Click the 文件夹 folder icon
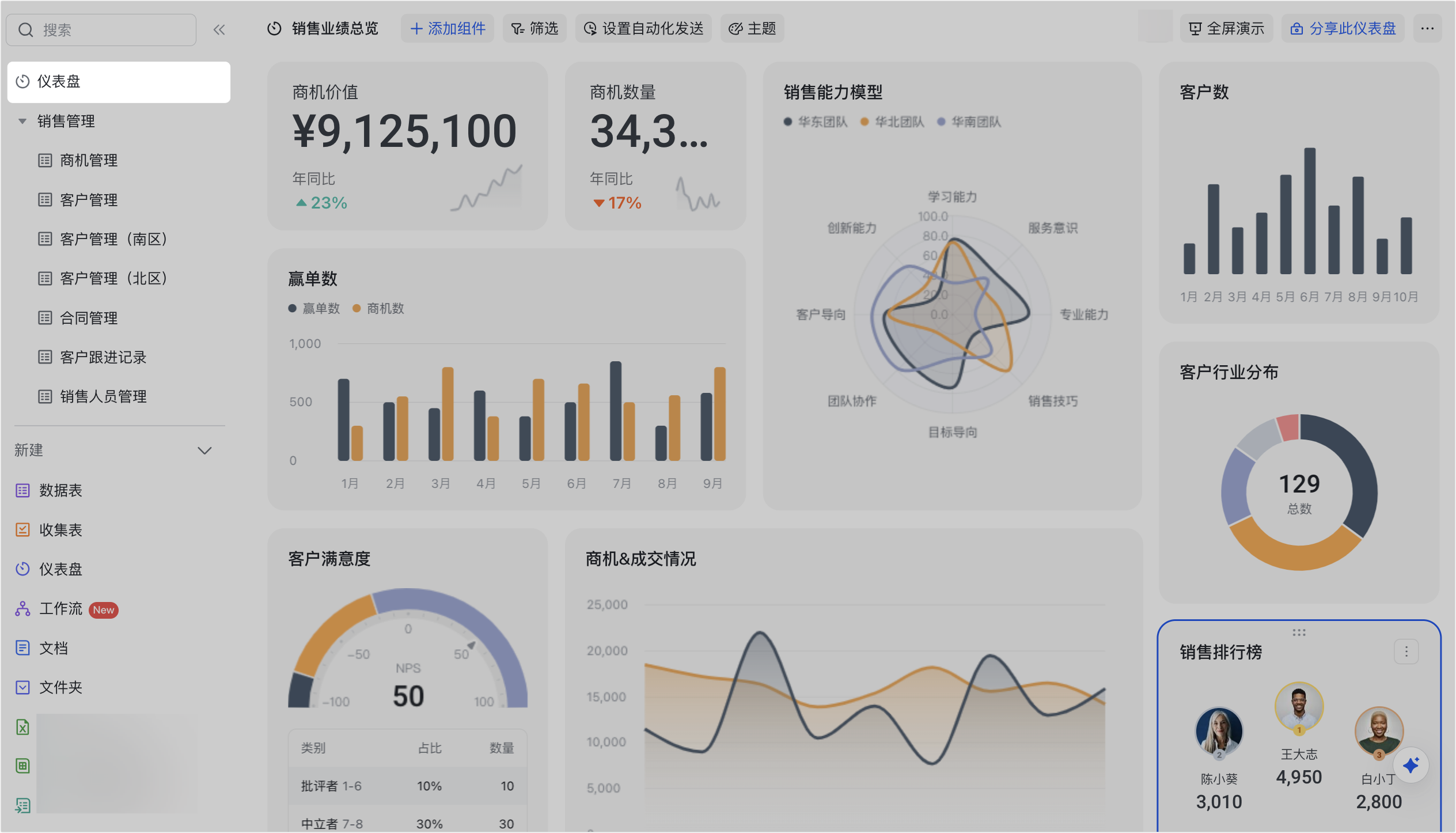 [x=22, y=687]
